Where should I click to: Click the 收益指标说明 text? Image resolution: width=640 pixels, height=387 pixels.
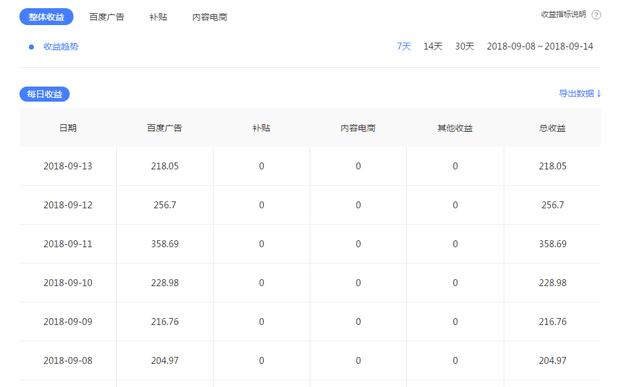pyautogui.click(x=563, y=14)
